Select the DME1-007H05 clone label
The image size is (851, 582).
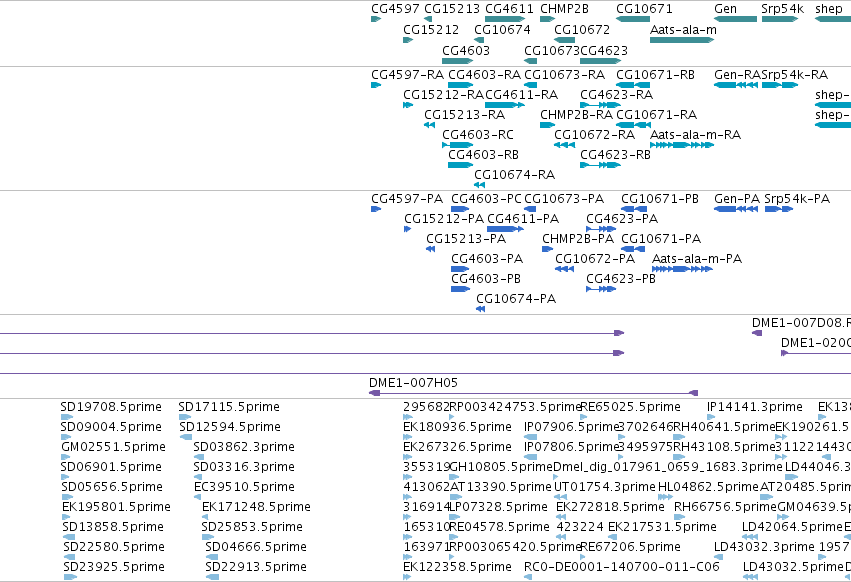(414, 383)
